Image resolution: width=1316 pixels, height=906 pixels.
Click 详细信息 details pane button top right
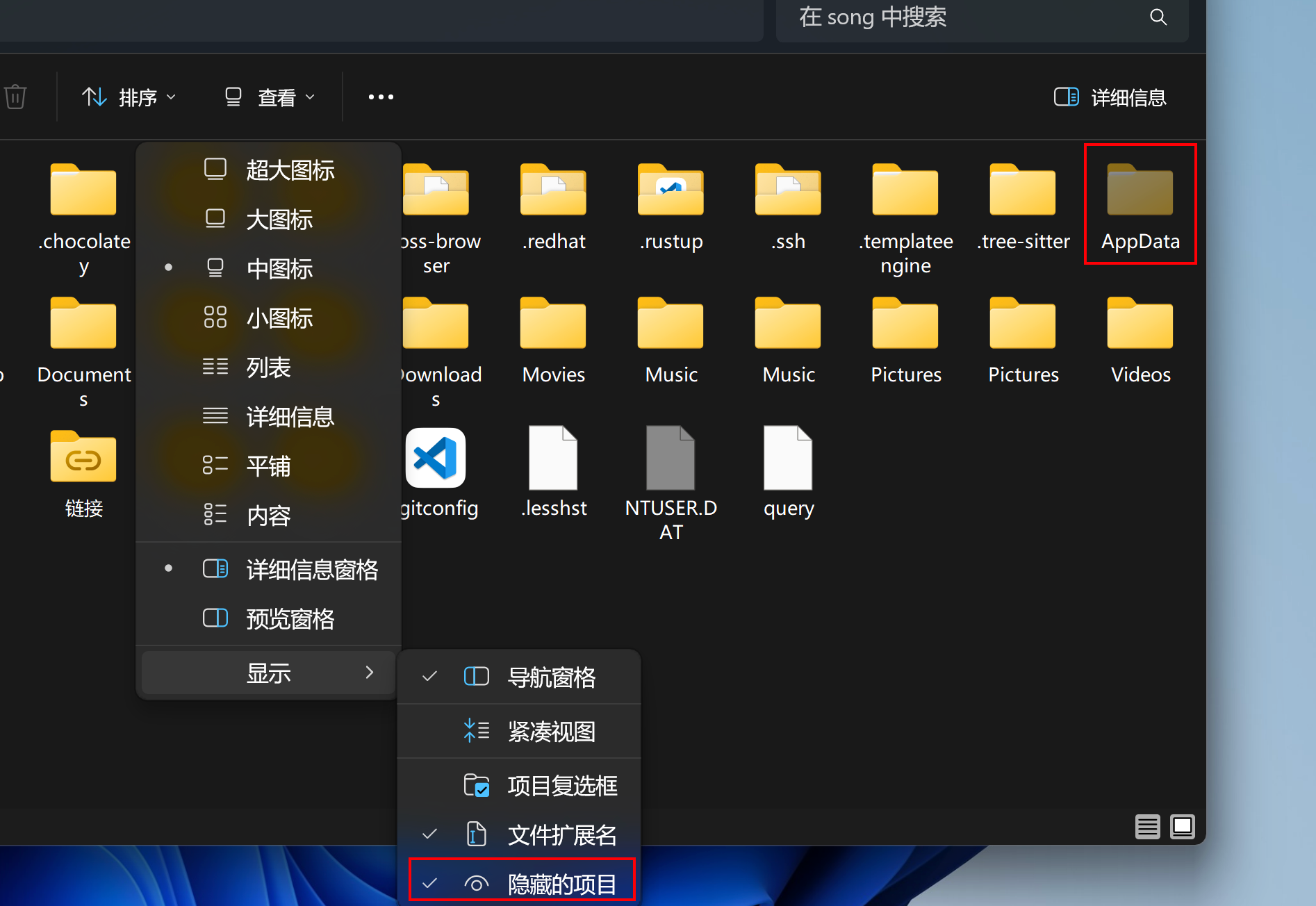[x=1110, y=97]
